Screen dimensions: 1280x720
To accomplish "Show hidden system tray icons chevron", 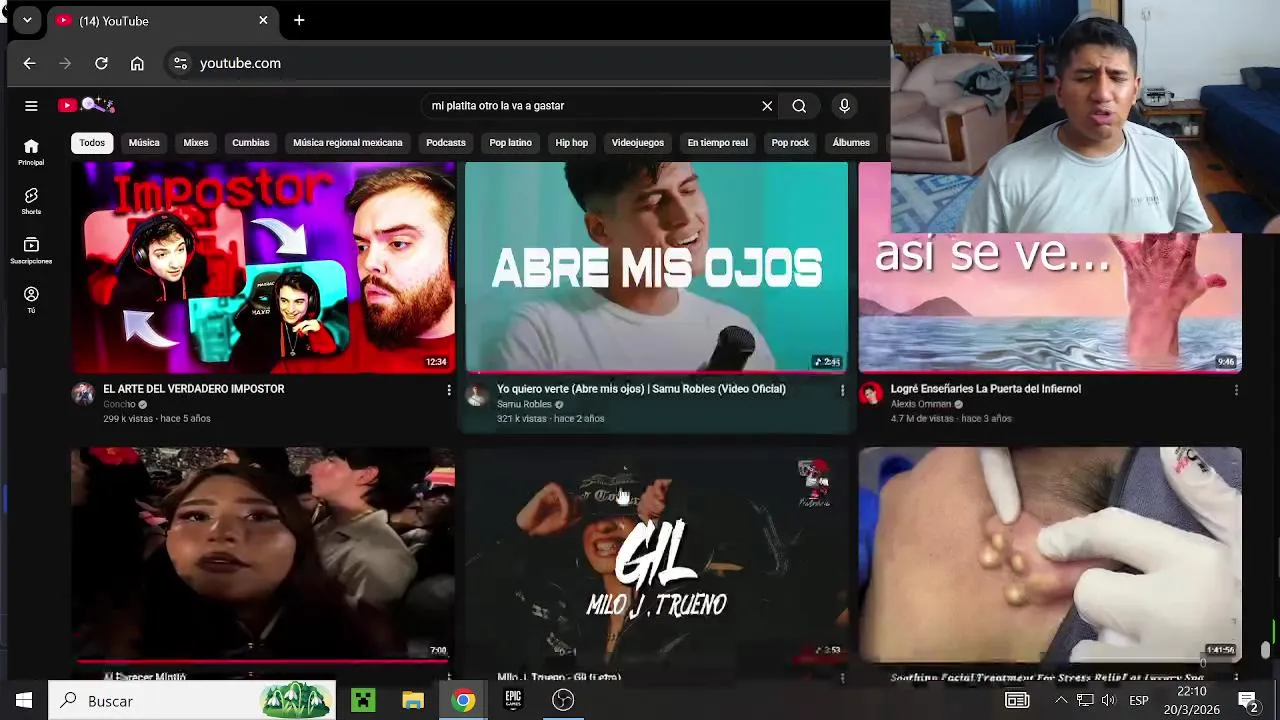I will pos(1061,701).
